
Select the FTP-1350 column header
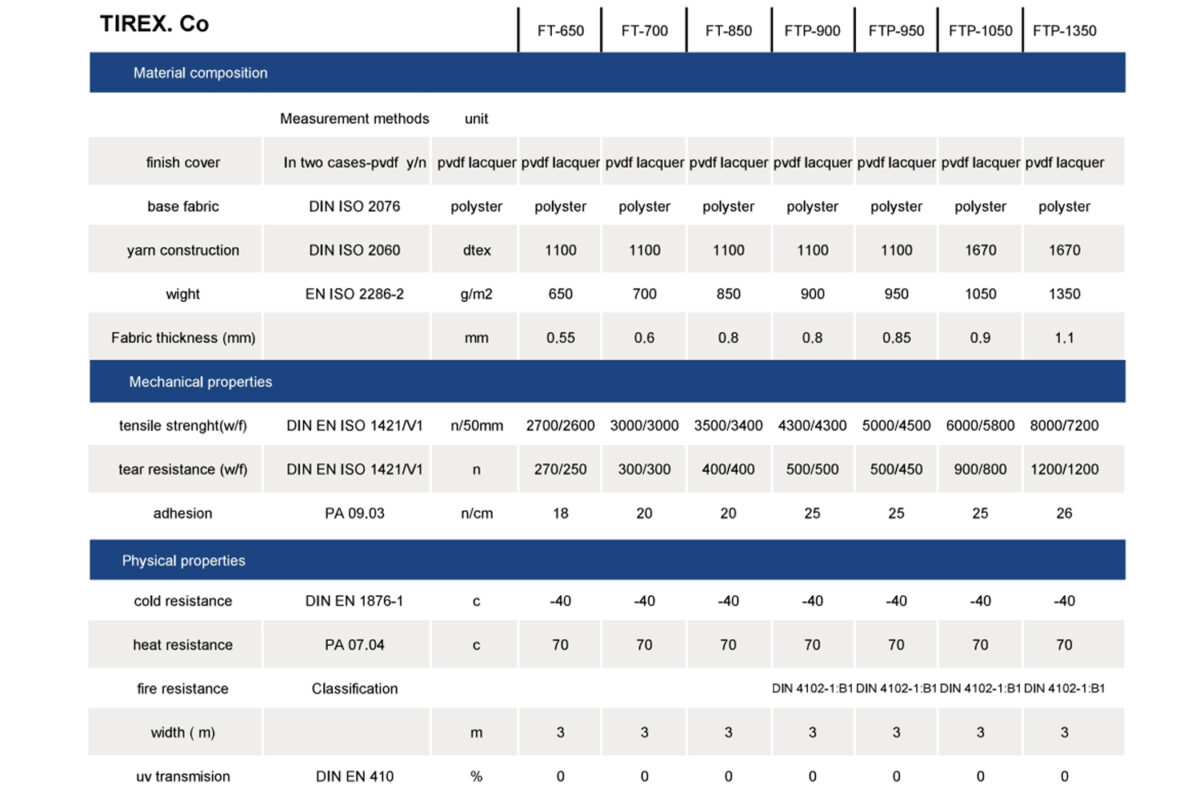[1064, 30]
